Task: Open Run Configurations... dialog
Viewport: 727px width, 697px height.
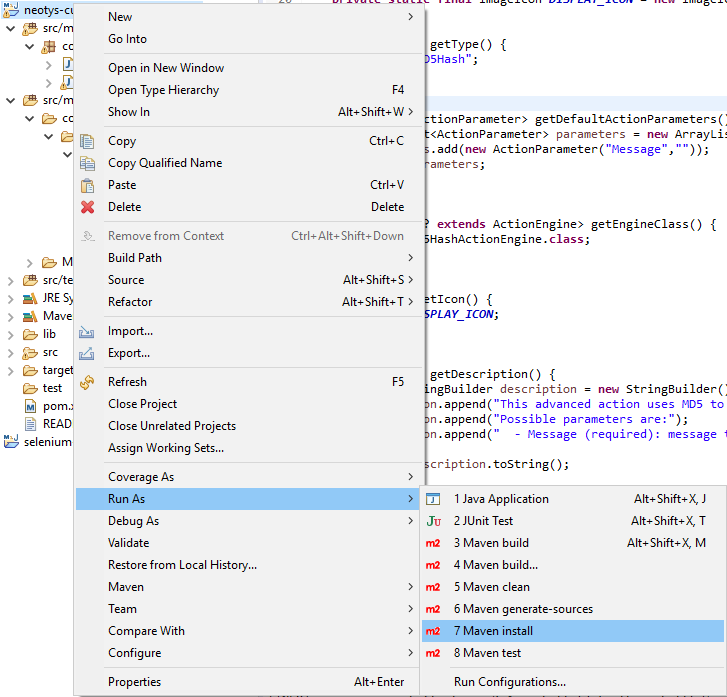Action: 509,682
